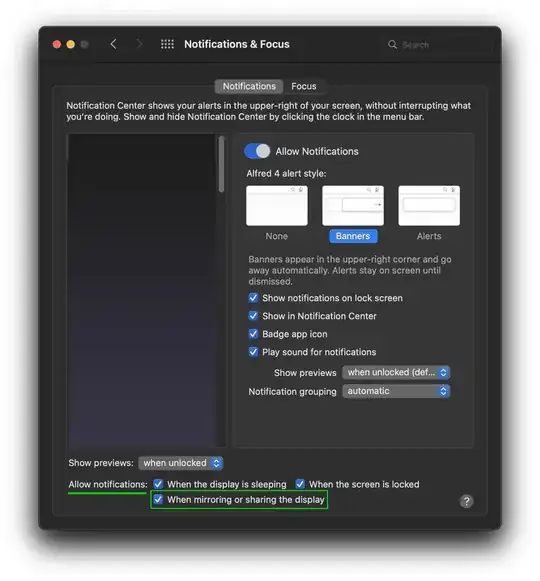540x581 pixels.
Task: Minimize window with yellow button
Action: tap(70, 44)
